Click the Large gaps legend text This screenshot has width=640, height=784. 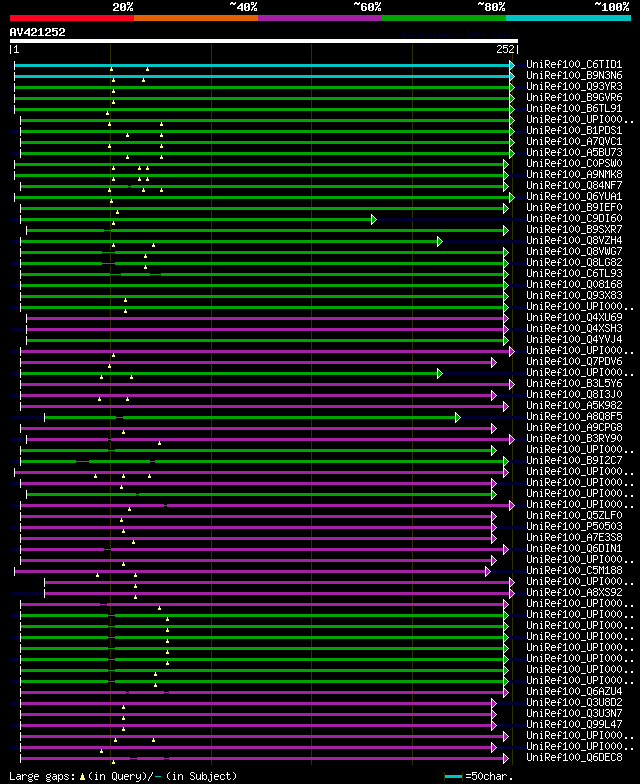tap(123, 776)
